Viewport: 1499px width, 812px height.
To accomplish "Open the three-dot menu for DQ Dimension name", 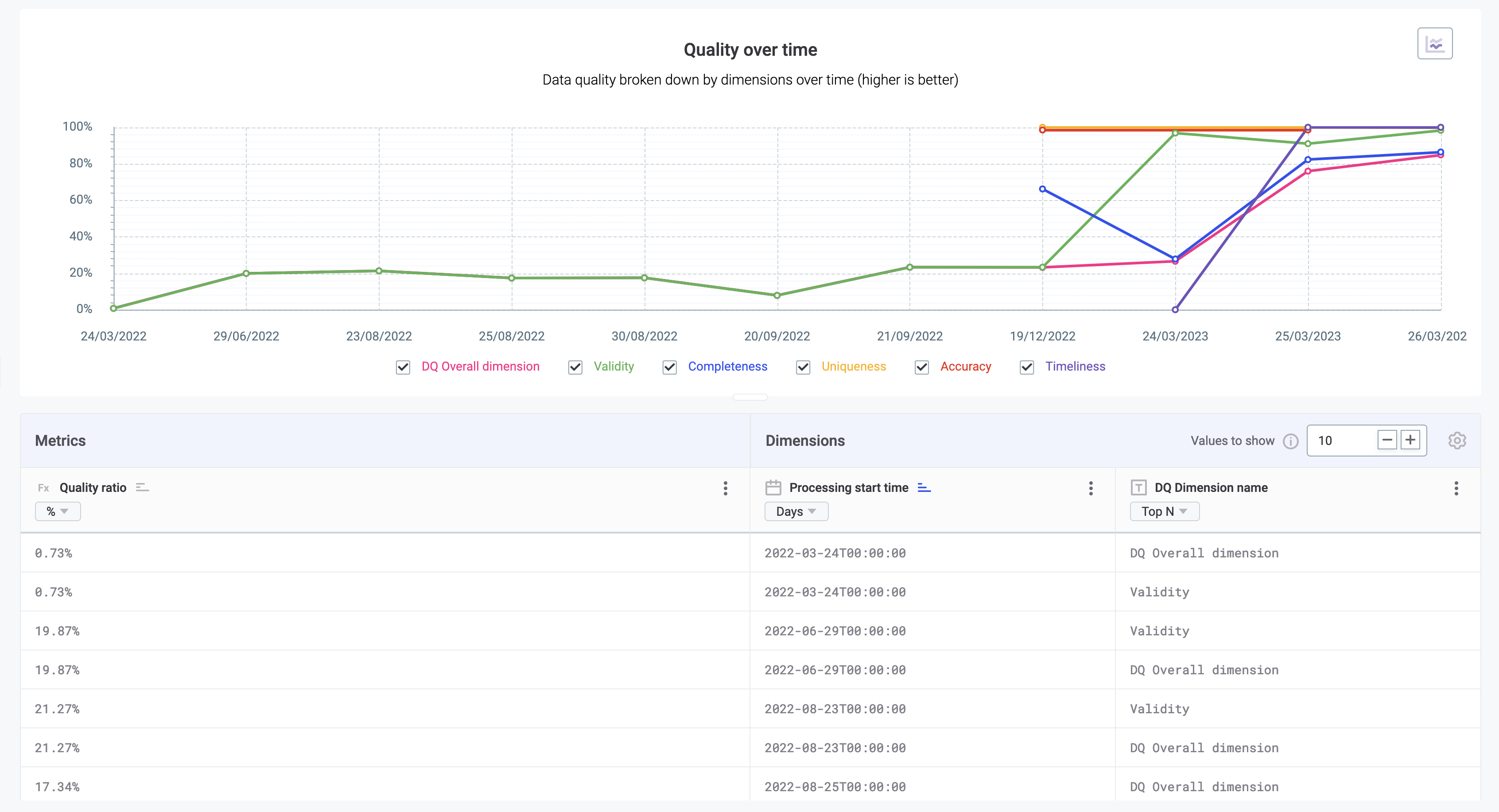I will pyautogui.click(x=1456, y=489).
